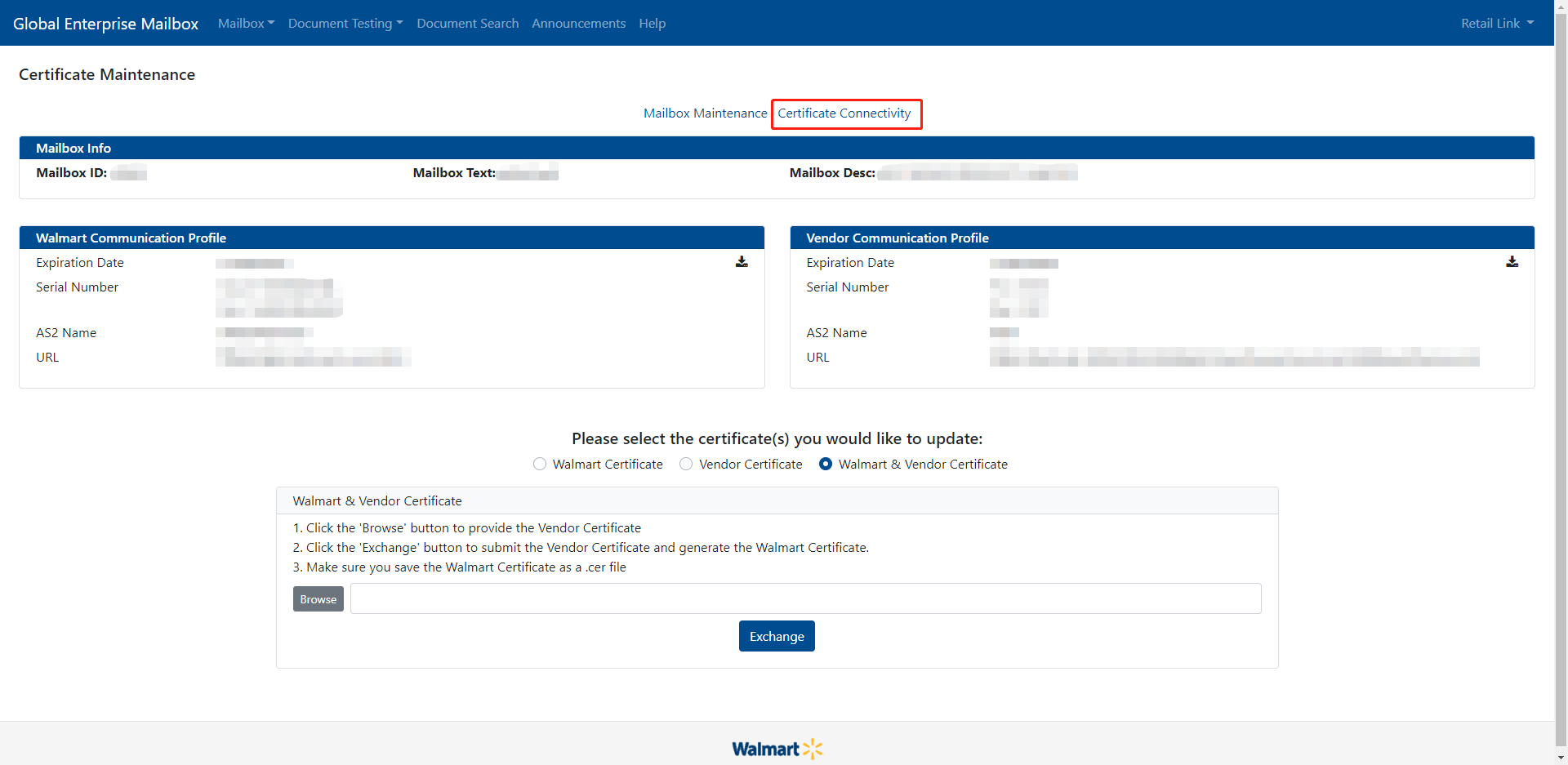Click Vendor profile Serial Number label
The height and width of the screenshot is (765, 1568).
(x=848, y=287)
